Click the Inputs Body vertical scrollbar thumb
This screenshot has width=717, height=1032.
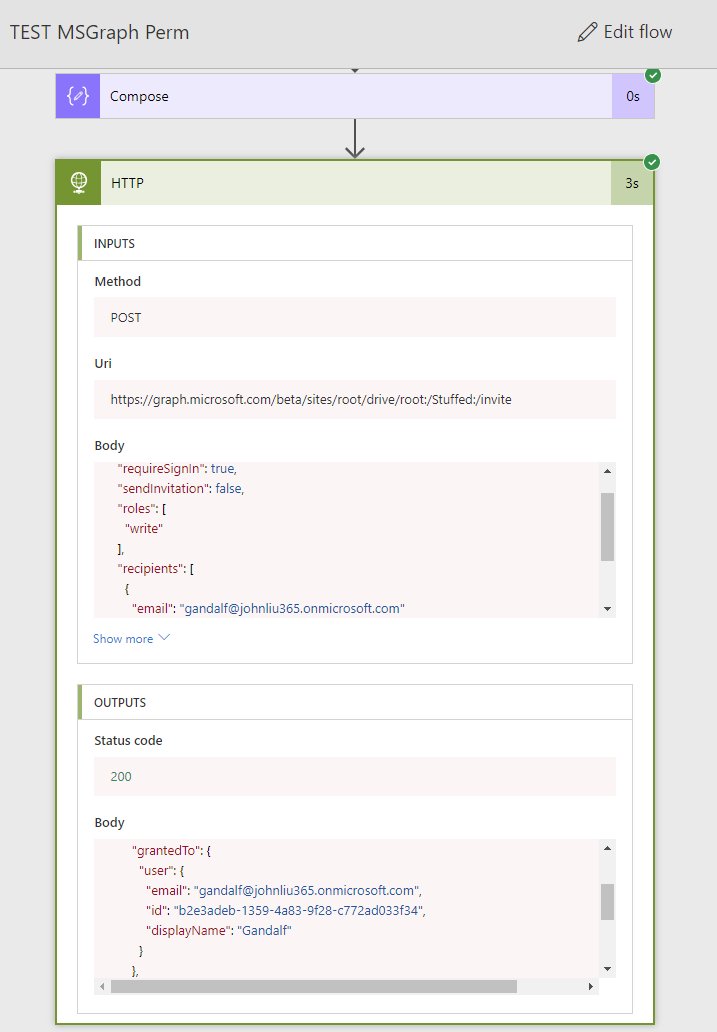tap(607, 526)
